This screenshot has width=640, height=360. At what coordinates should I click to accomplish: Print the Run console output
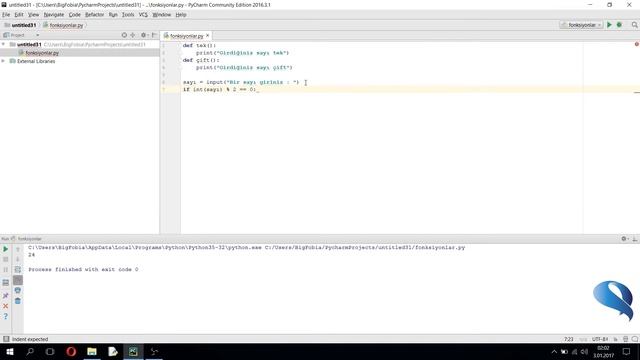point(18,291)
